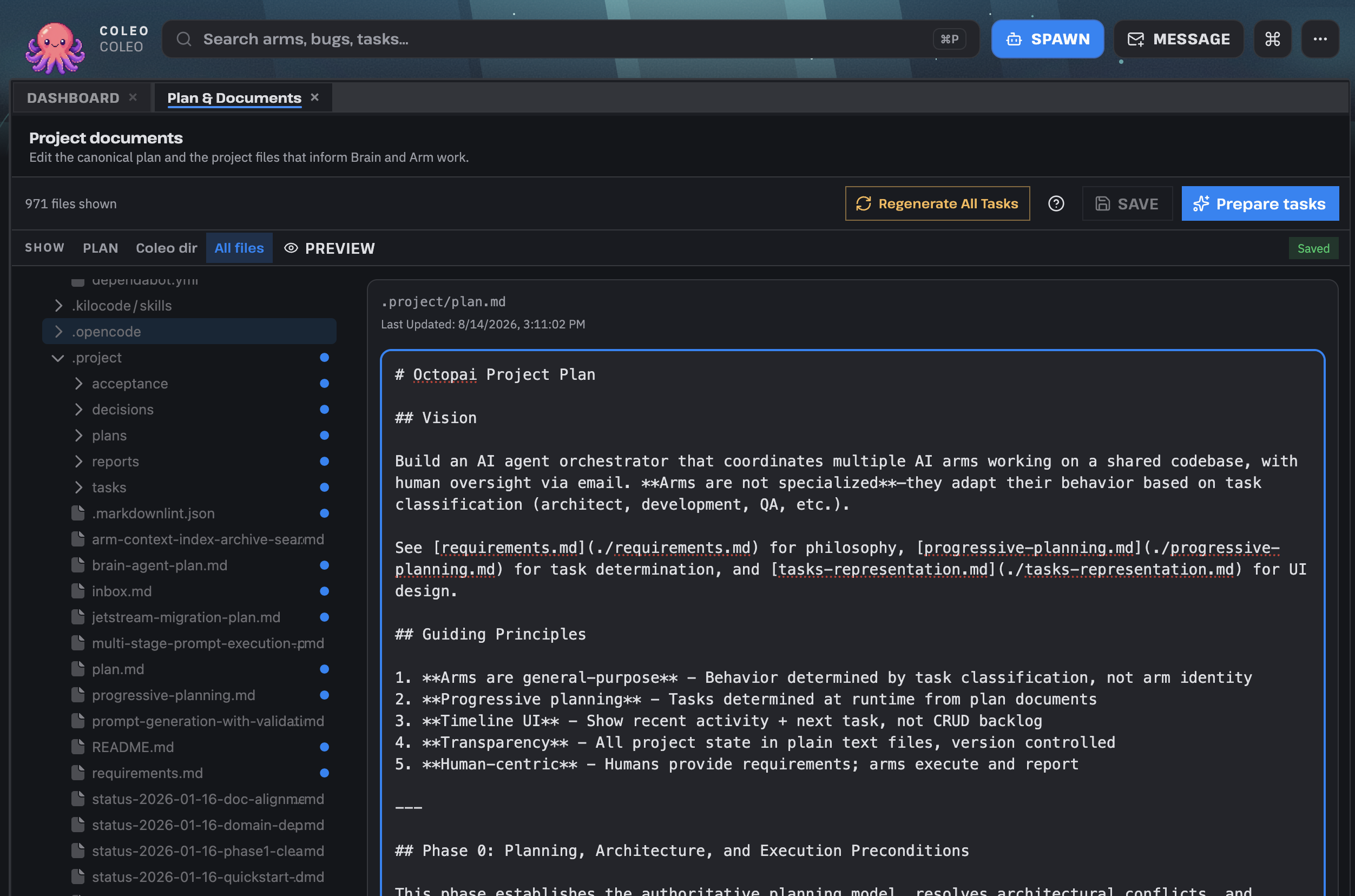1355x896 pixels.
Task: Click the blue dot beside .project
Action: click(325, 358)
